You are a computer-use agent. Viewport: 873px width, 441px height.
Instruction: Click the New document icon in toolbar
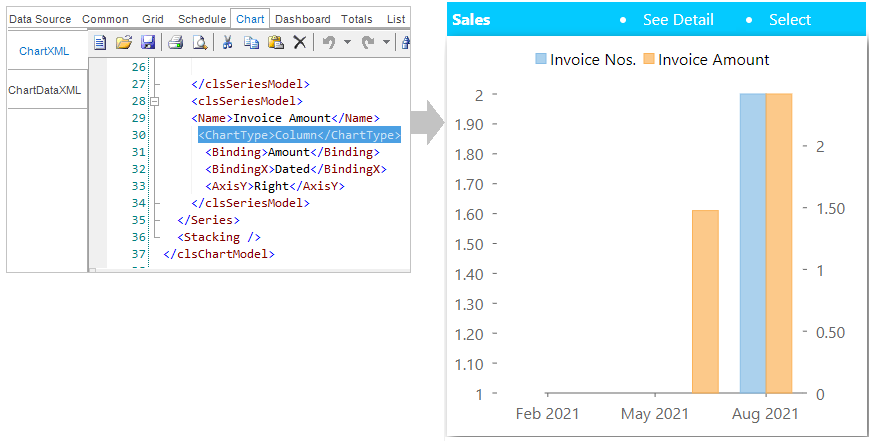[x=100, y=42]
